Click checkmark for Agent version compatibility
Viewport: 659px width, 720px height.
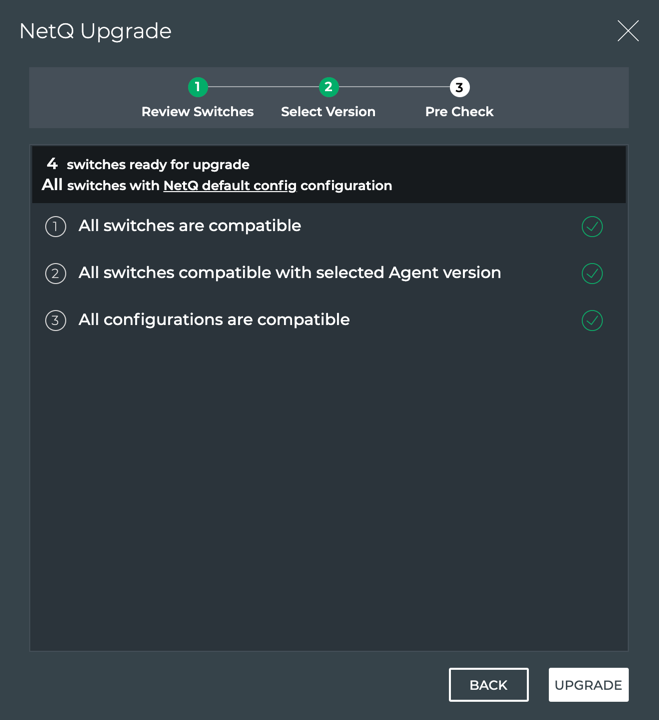click(x=592, y=273)
